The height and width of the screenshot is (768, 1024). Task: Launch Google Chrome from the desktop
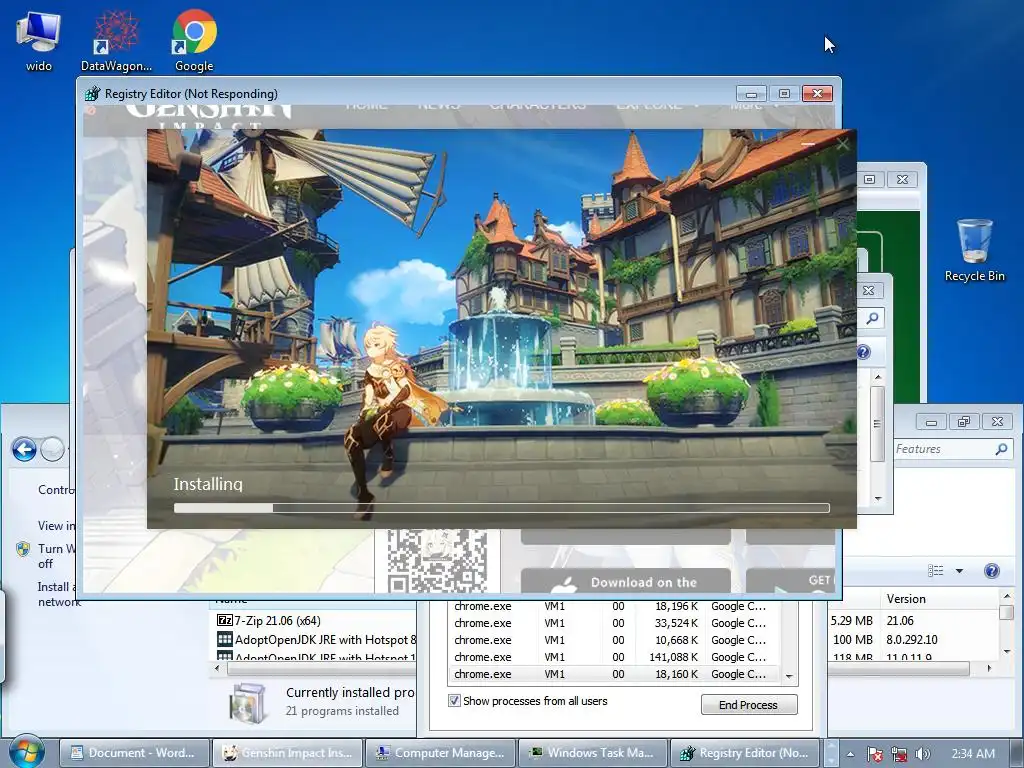pos(194,40)
